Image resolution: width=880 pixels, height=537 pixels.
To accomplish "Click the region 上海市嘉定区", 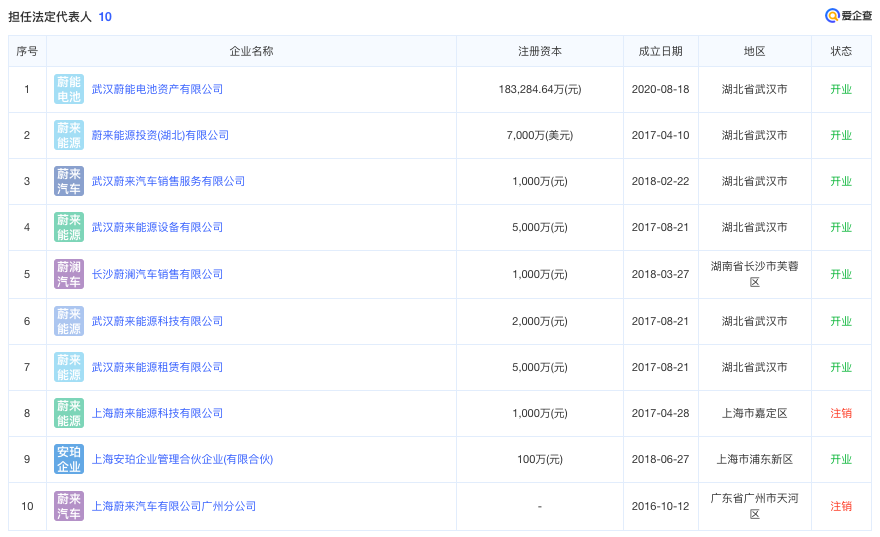I will click(755, 414).
